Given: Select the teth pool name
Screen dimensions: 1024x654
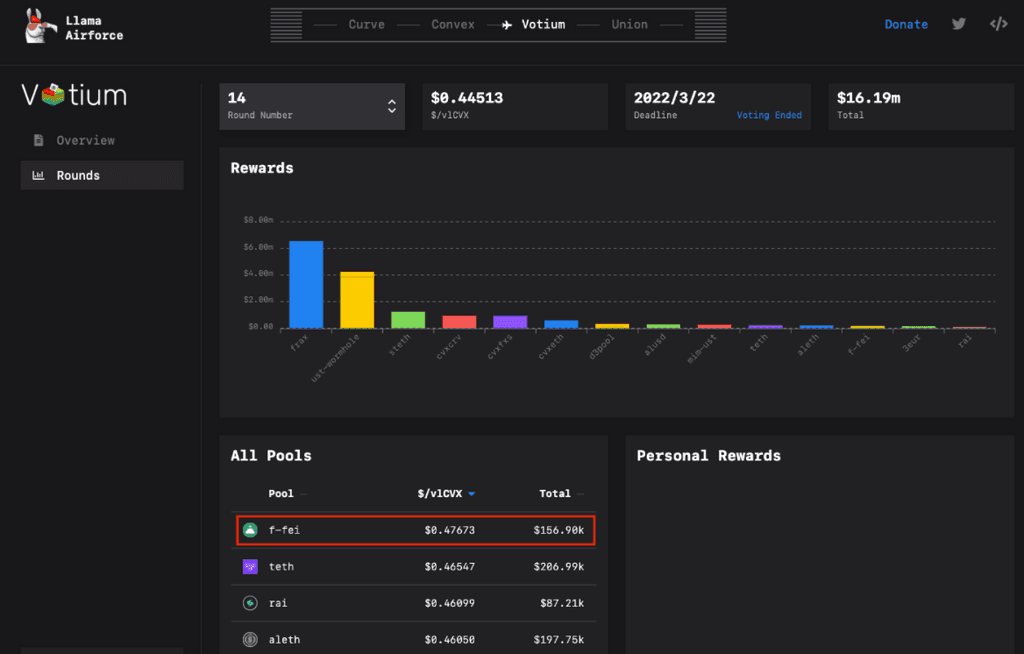Looking at the screenshot, I should (281, 566).
